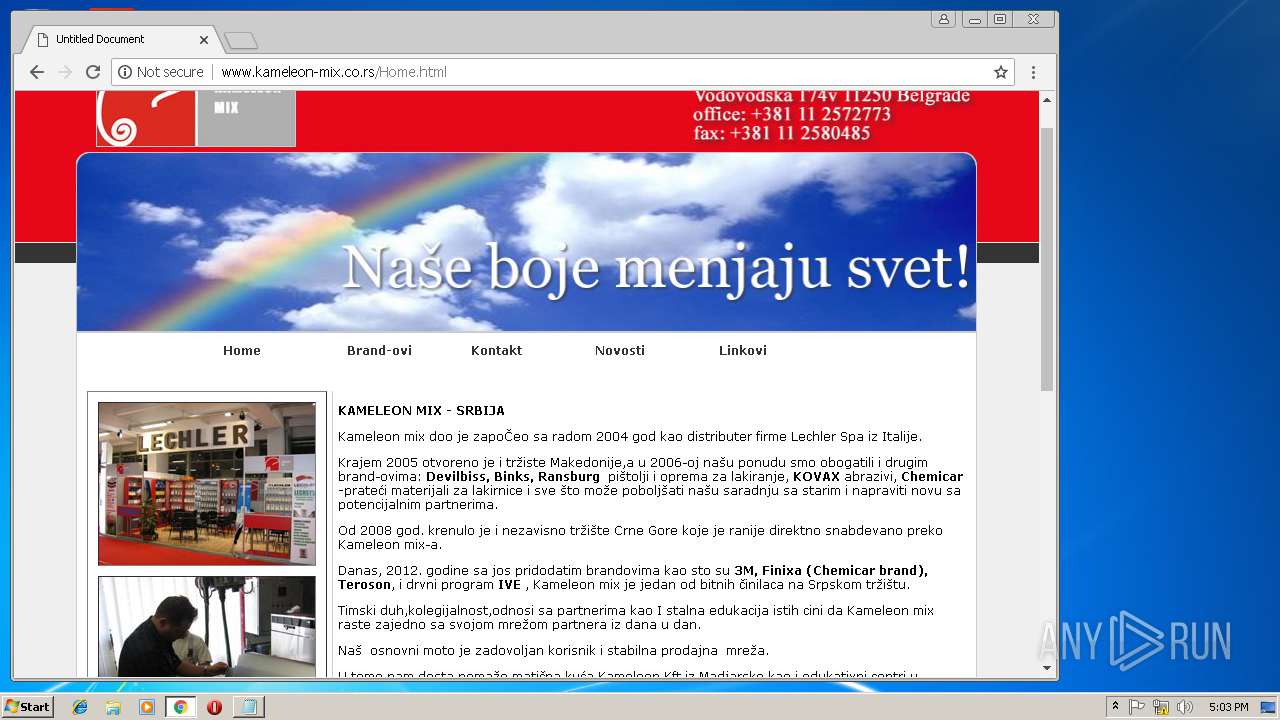Screen dimensions: 1280x720
Task: Click the Chrome taskbar icon
Action: (x=180, y=707)
